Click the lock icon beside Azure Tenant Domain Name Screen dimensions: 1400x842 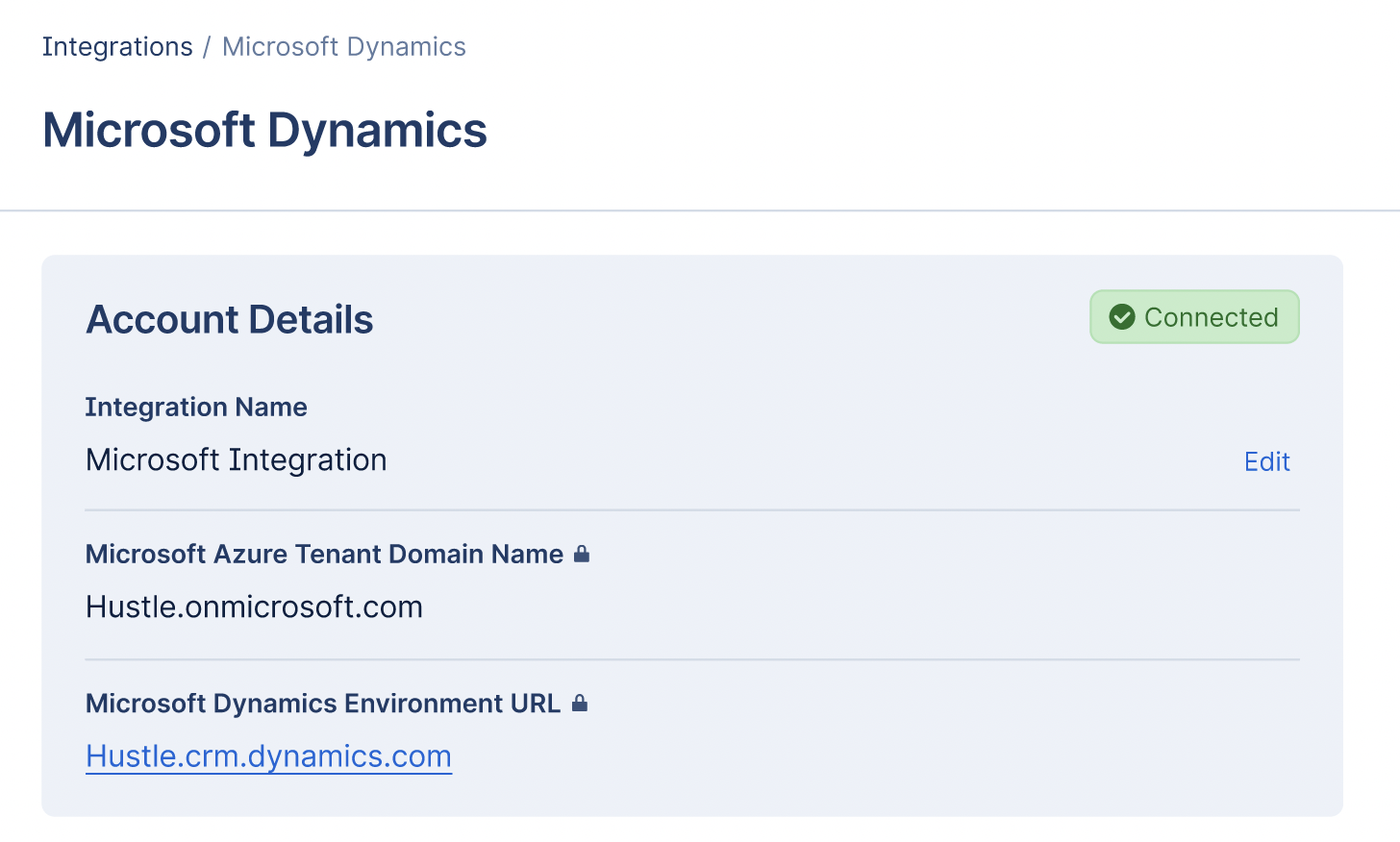click(x=581, y=554)
